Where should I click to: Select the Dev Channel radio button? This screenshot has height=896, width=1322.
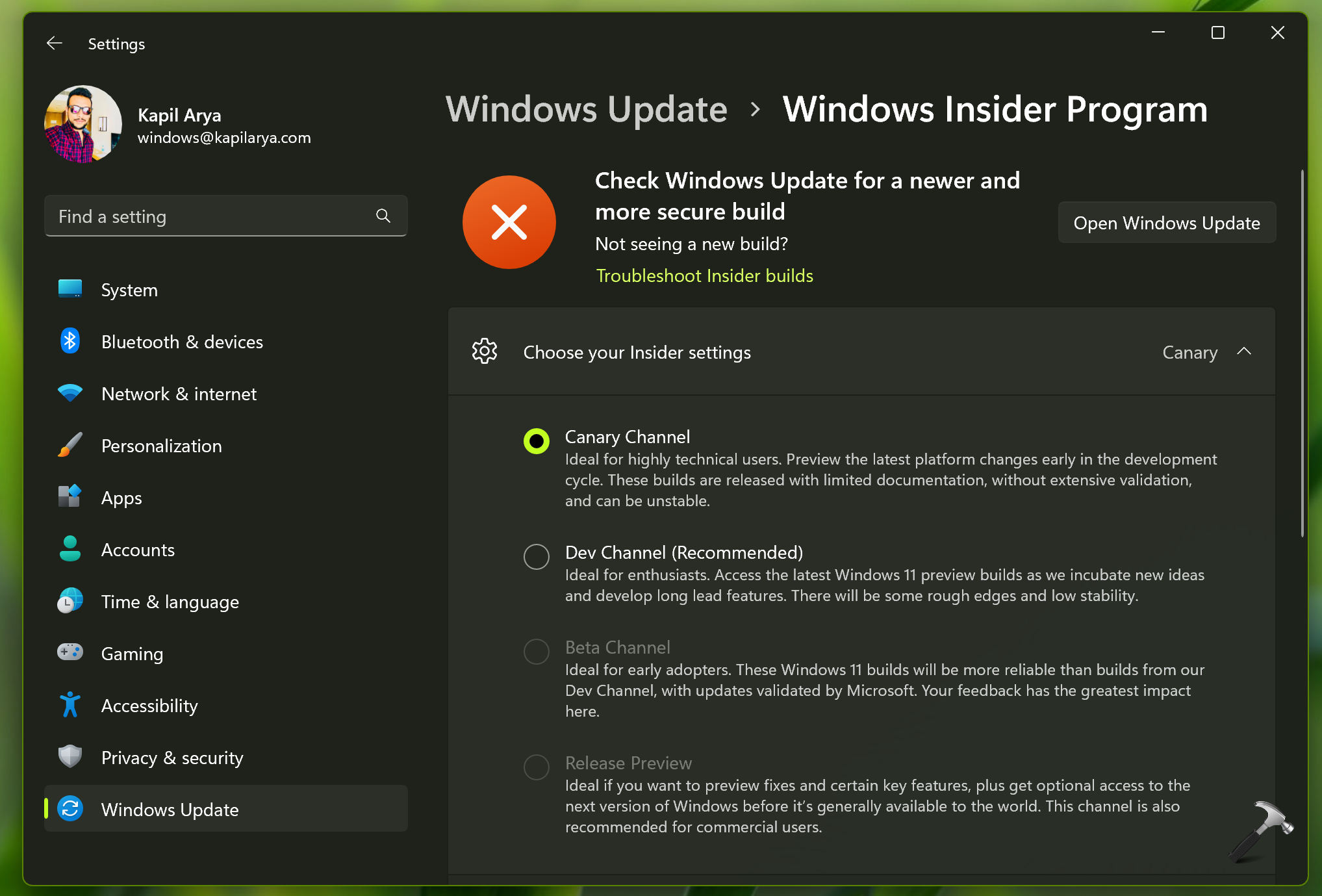(x=537, y=557)
